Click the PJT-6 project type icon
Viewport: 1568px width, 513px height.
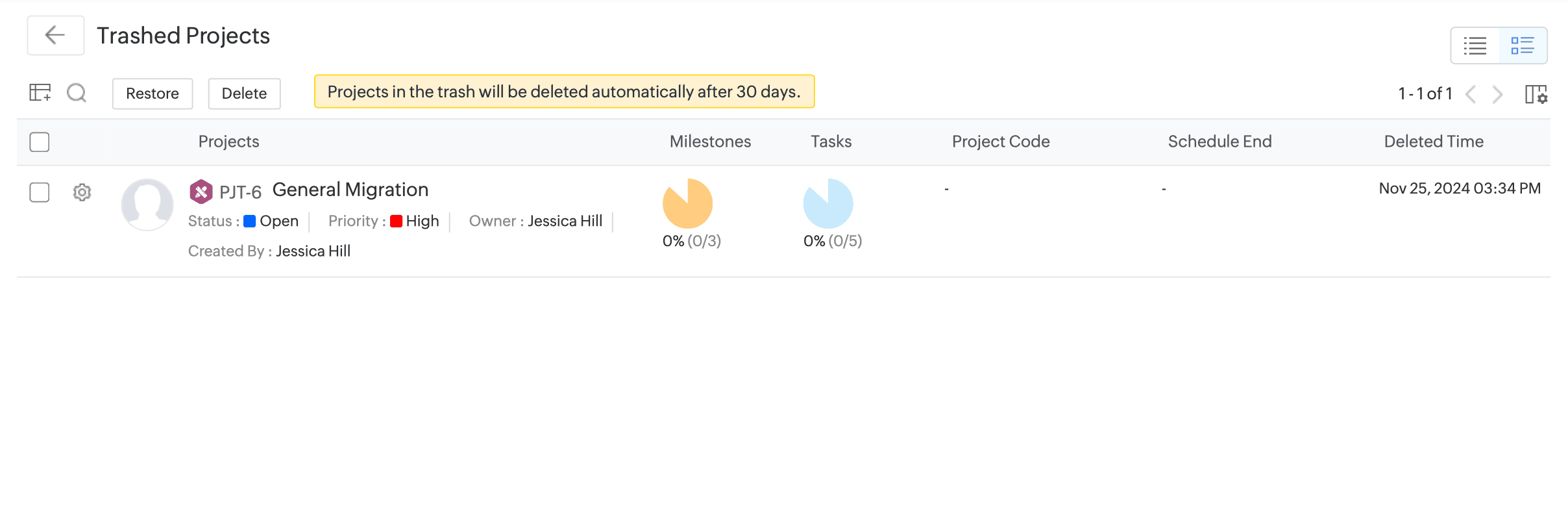coord(201,191)
